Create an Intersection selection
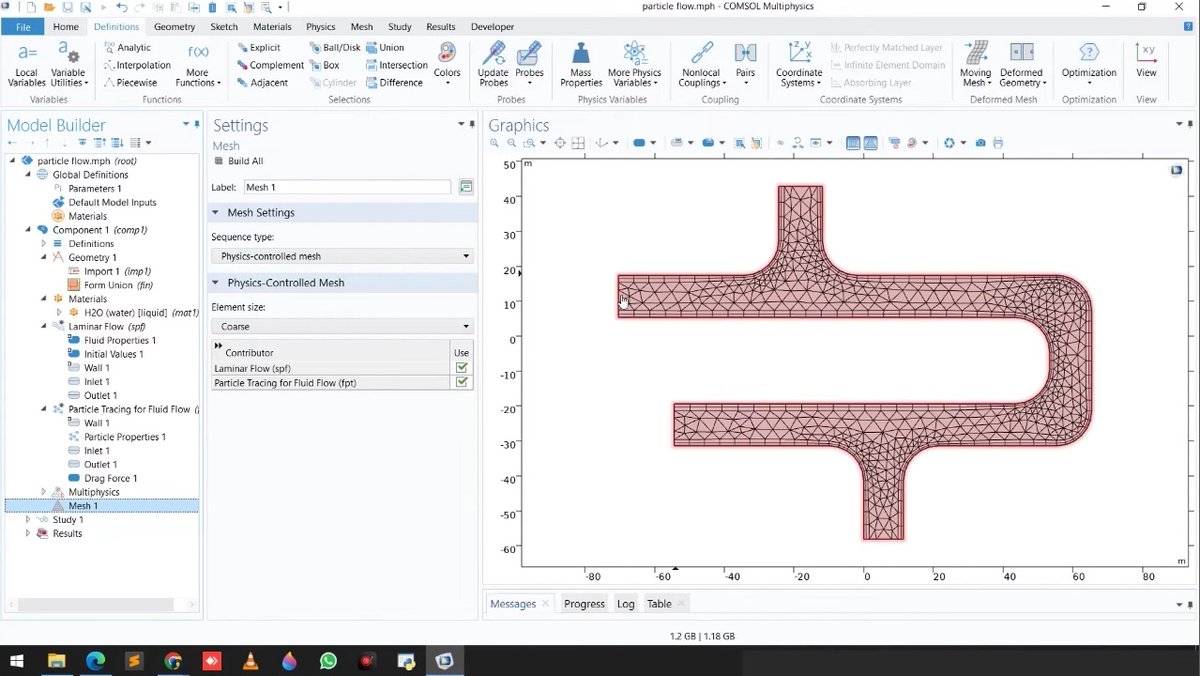1200x676 pixels. [x=397, y=65]
